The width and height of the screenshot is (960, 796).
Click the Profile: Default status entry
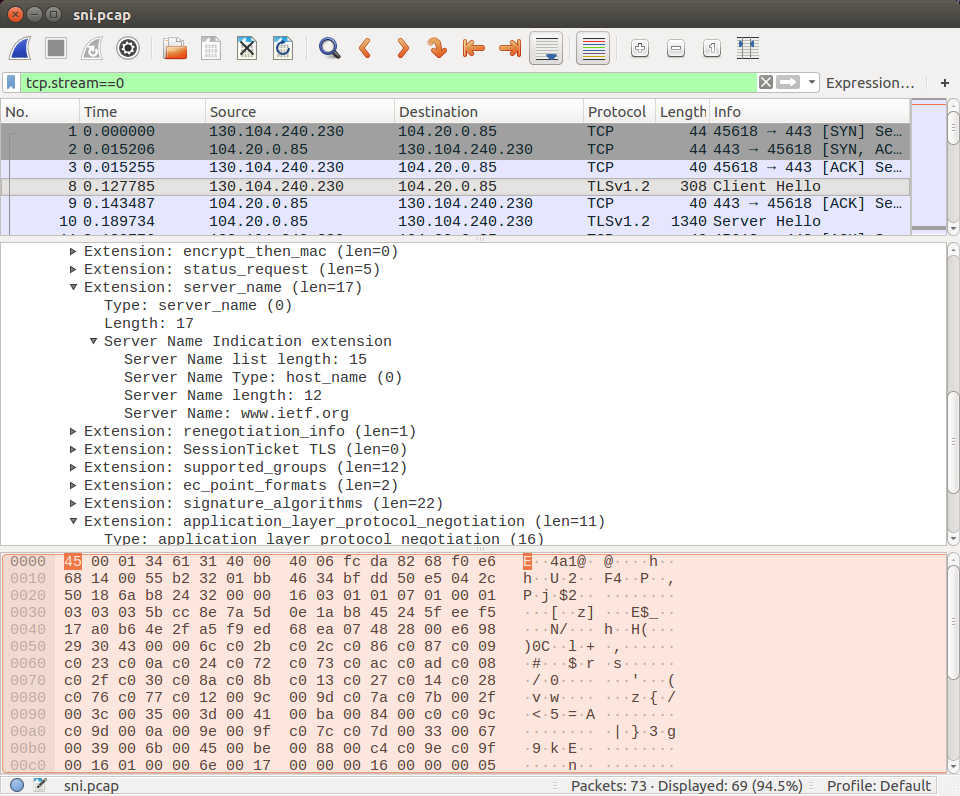[x=879, y=786]
